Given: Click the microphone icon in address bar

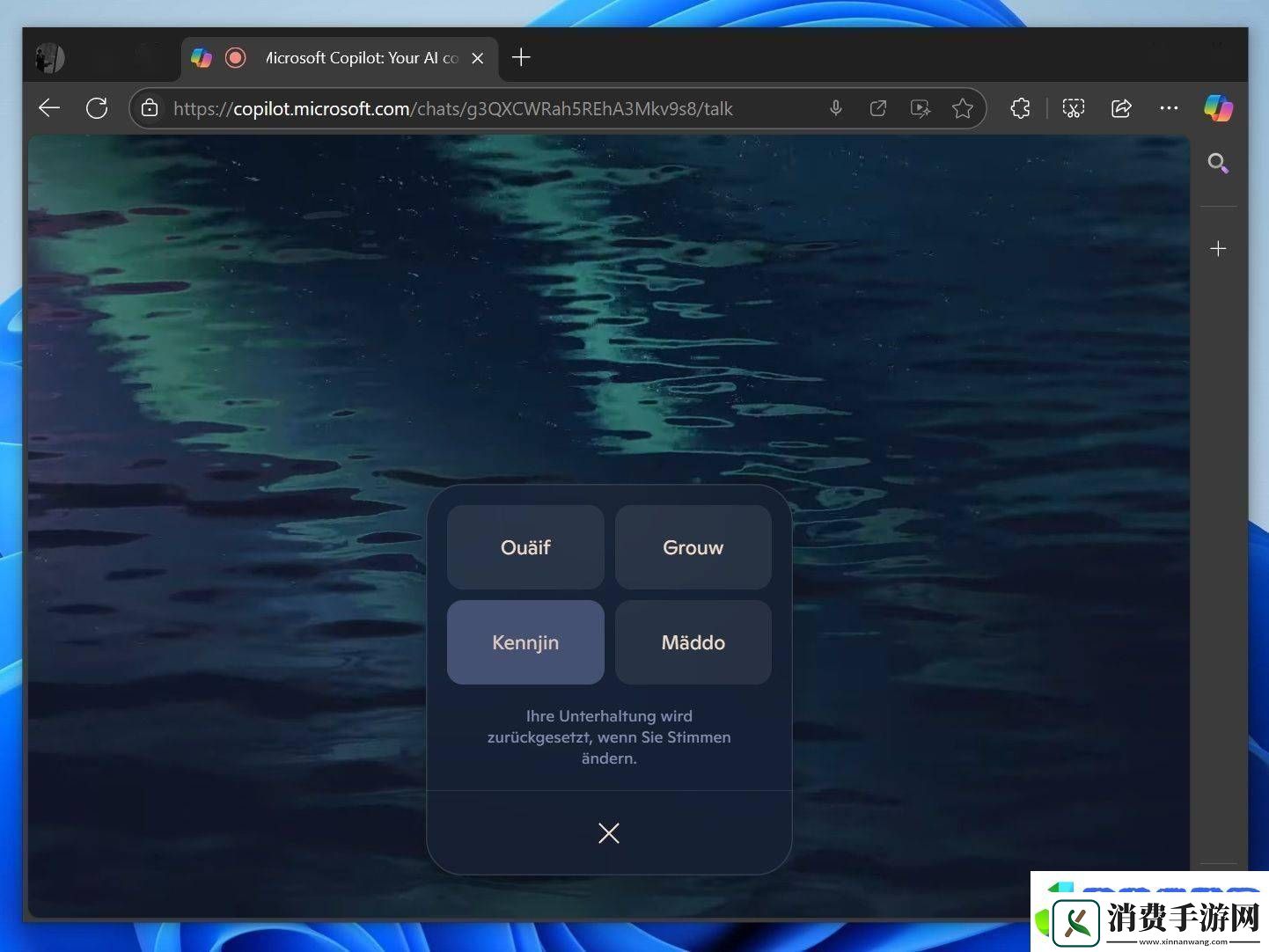Looking at the screenshot, I should point(835,108).
